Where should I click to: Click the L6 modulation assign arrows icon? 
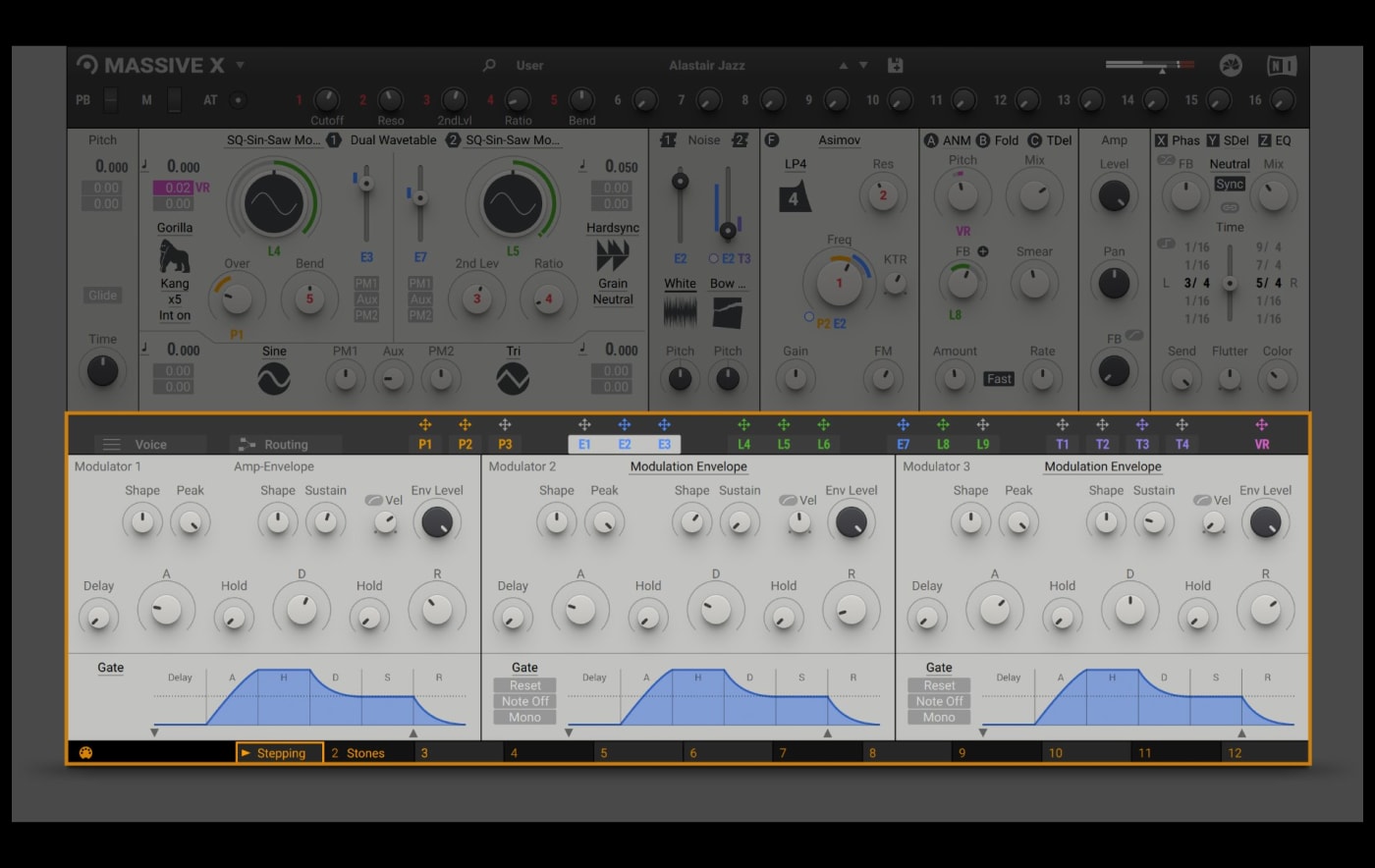tap(823, 425)
